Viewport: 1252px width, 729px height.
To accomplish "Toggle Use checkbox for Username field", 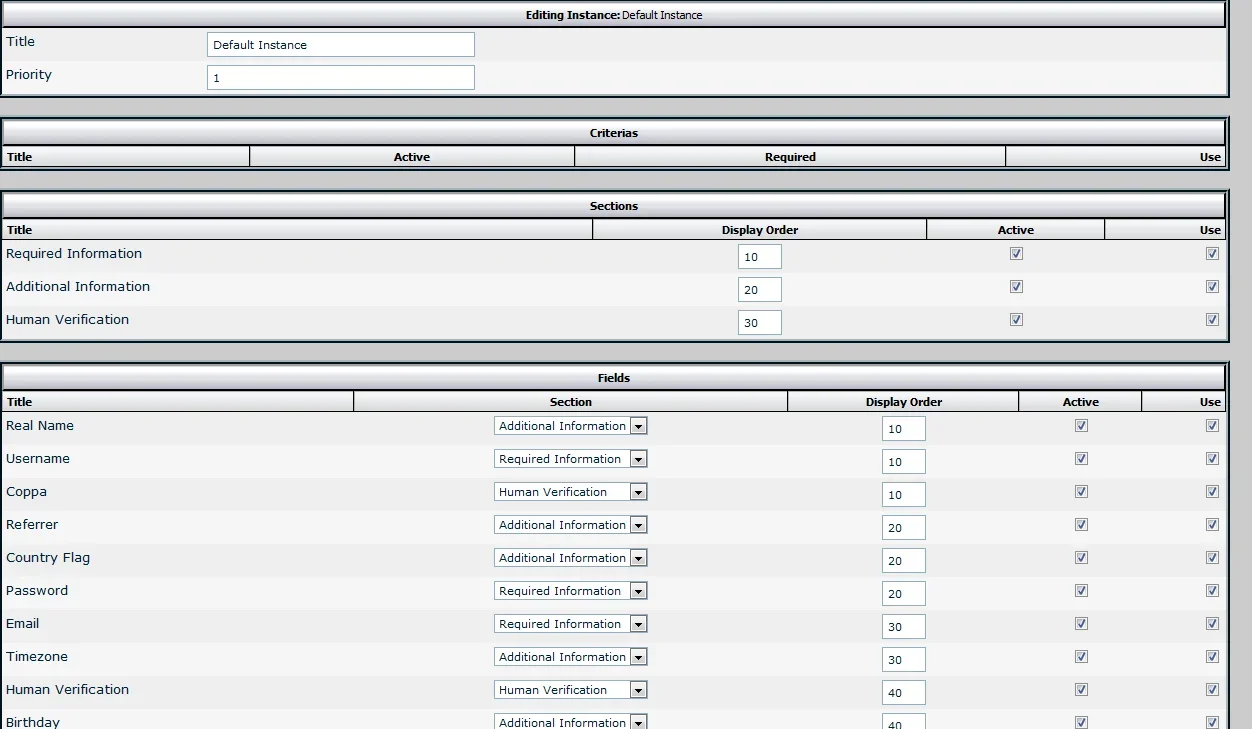I will point(1212,459).
